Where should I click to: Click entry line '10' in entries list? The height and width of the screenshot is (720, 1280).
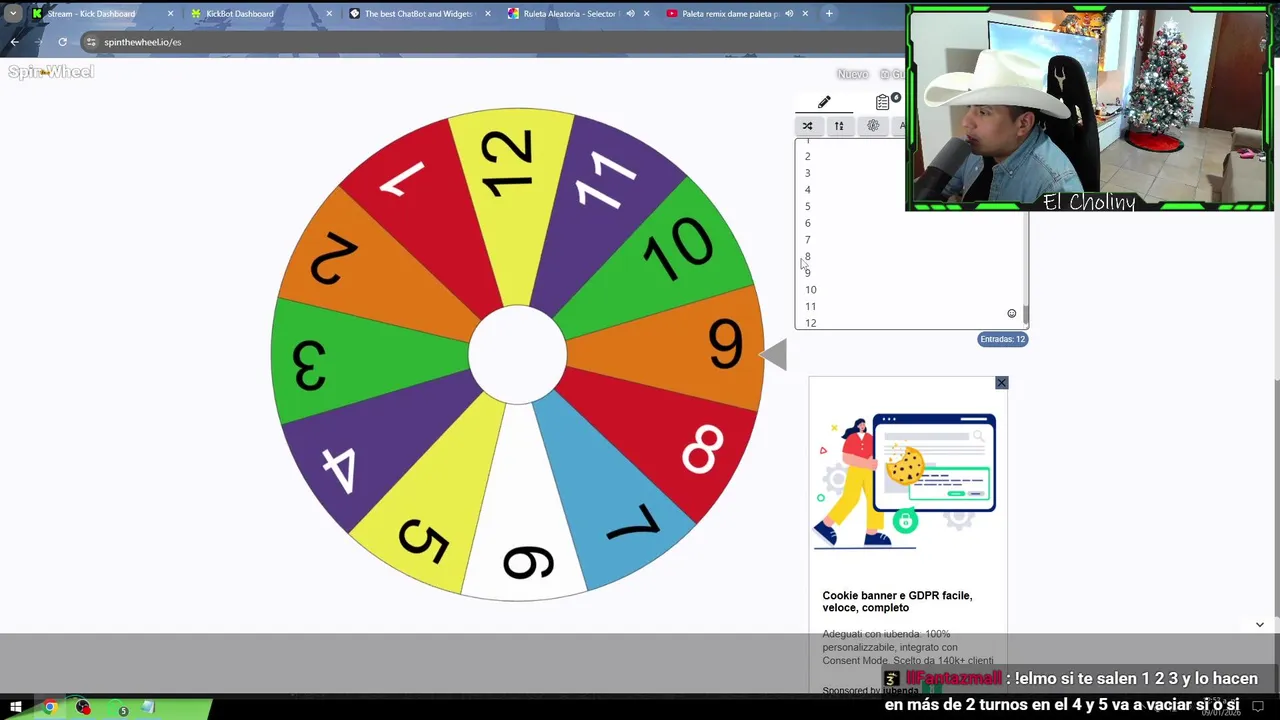(811, 290)
